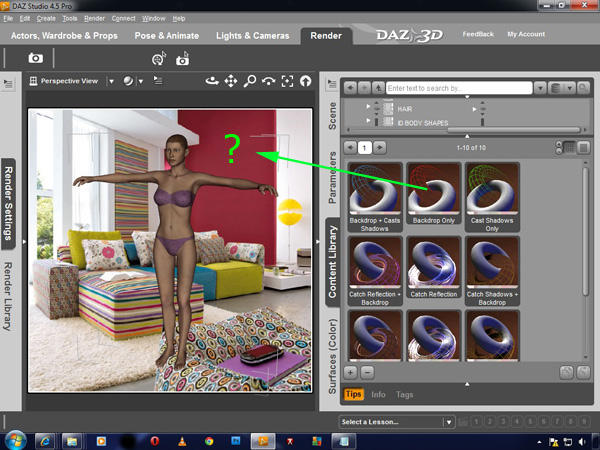The width and height of the screenshot is (600, 450).
Task: Go to next content page
Action: click(x=379, y=147)
